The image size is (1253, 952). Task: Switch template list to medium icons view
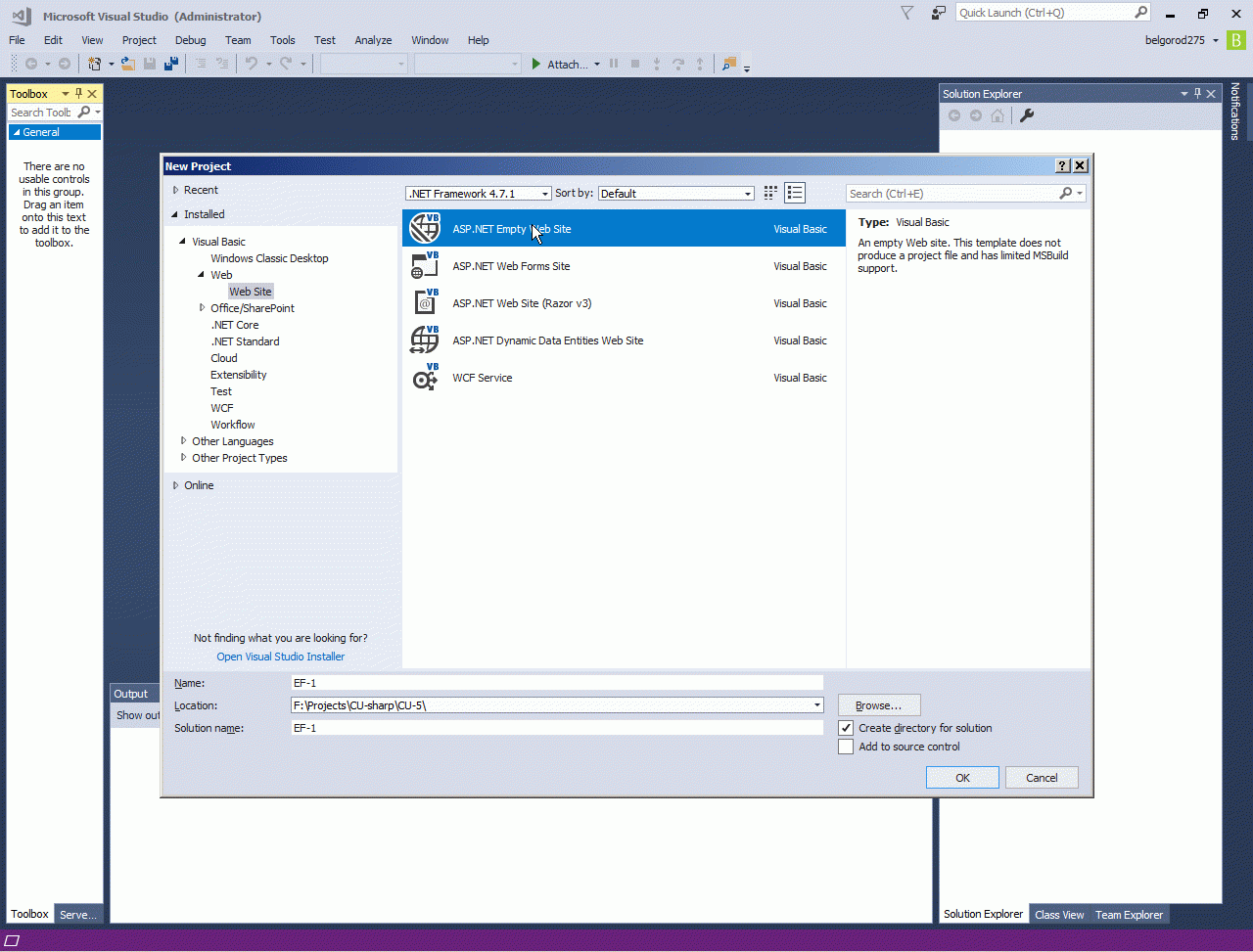[x=795, y=193]
